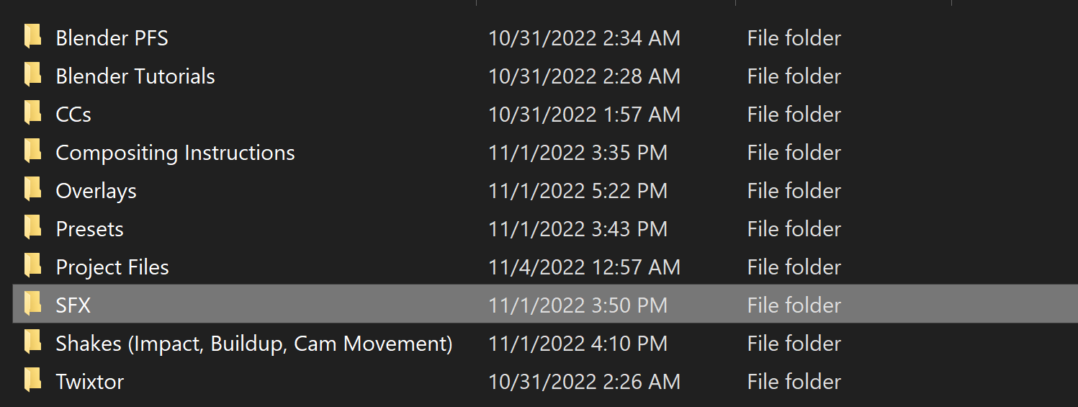Select the Presets folder name
Screen dimensions: 1078x407
[x=90, y=229]
